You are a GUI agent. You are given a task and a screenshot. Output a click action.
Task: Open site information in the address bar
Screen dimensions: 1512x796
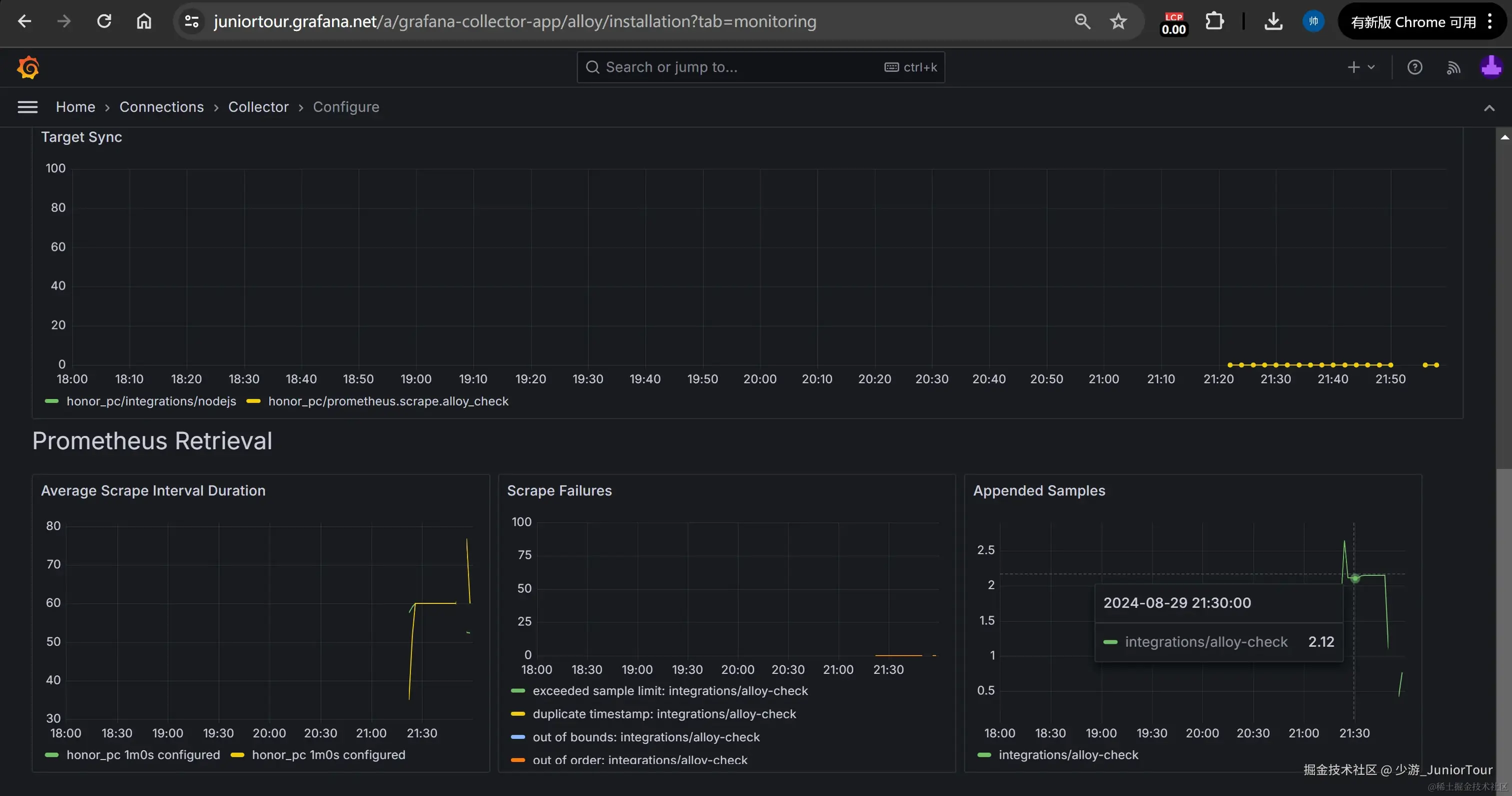(x=191, y=21)
